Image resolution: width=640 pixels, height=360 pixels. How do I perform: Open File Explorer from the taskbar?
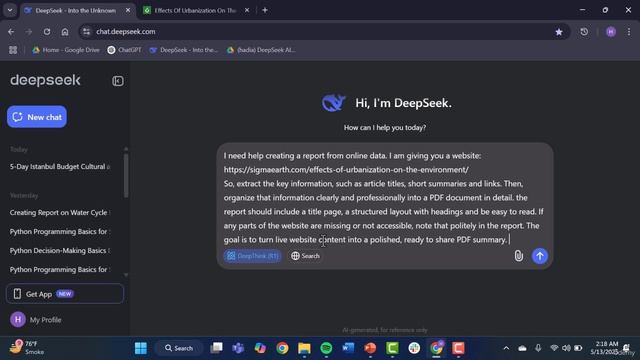point(304,348)
